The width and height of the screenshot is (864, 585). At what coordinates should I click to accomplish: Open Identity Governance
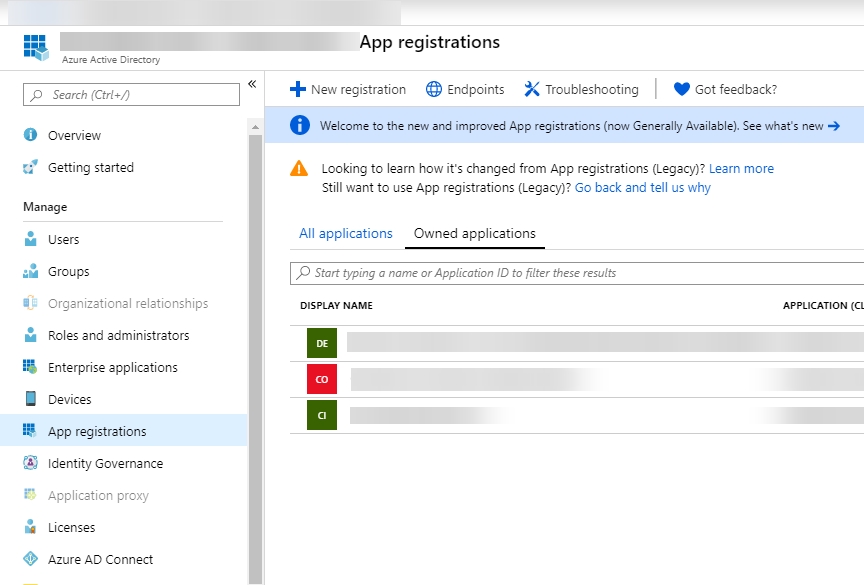(105, 464)
